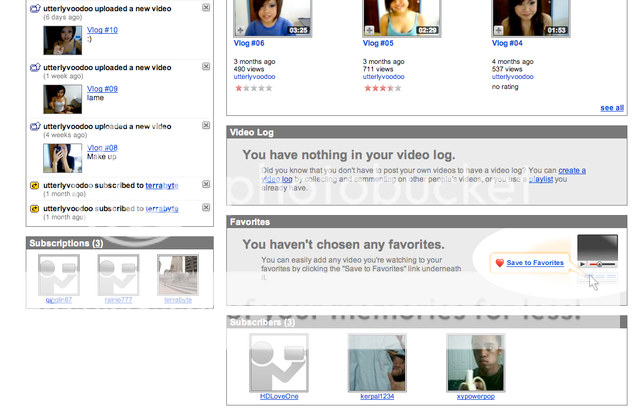
Task: Click the plus icon on Vlog #04 thumbnail
Action: point(497,30)
